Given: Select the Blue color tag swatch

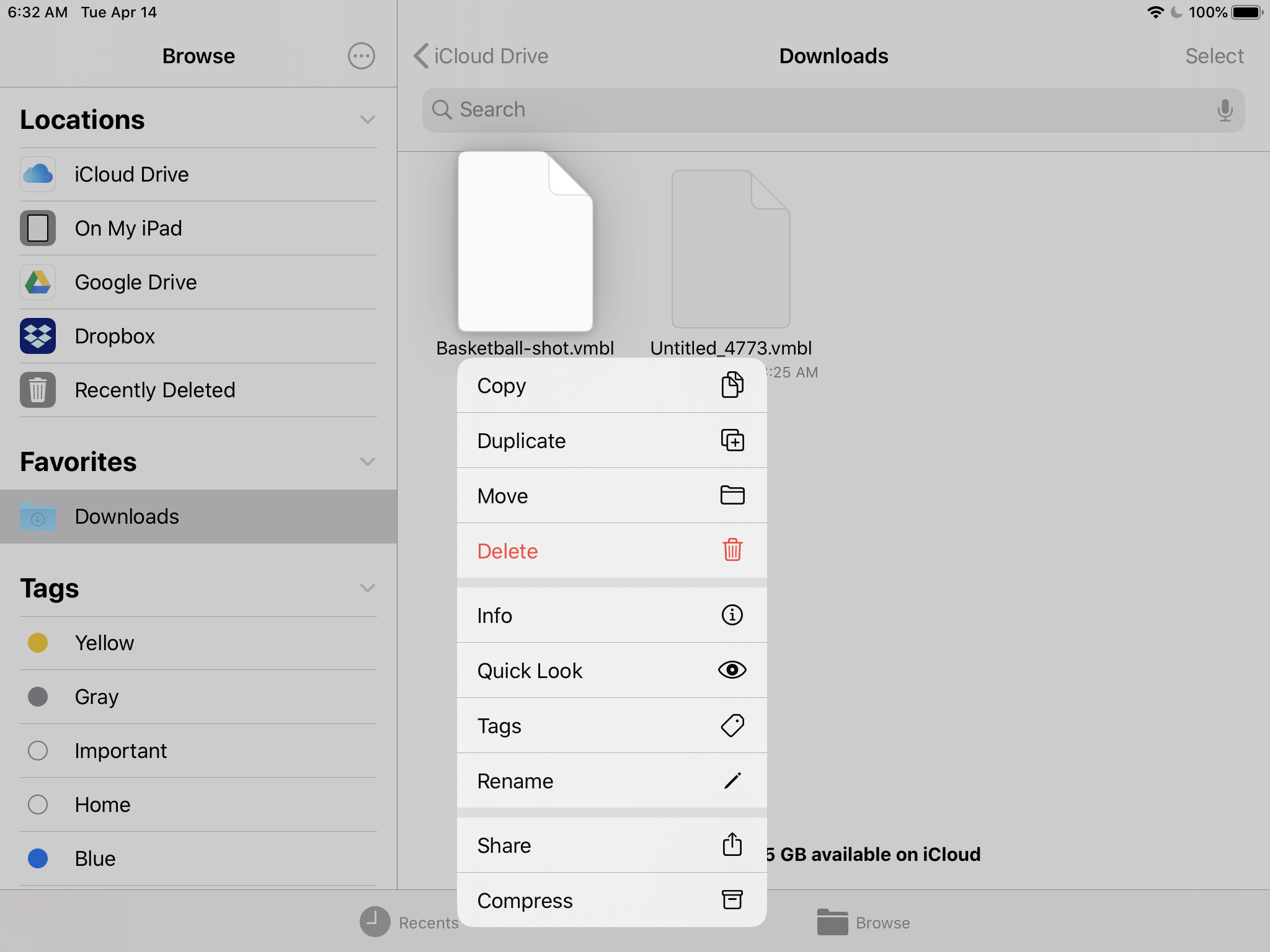Looking at the screenshot, I should (38, 858).
